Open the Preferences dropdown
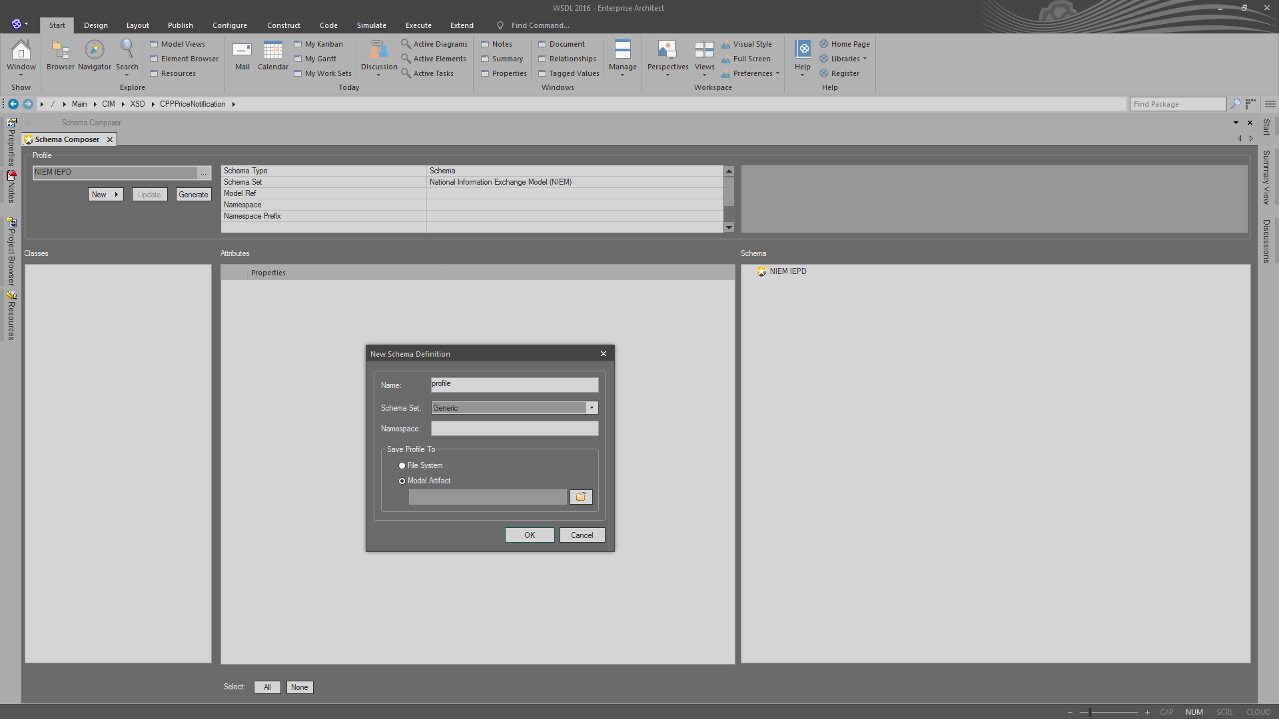Image resolution: width=1279 pixels, height=719 pixels. tap(750, 73)
